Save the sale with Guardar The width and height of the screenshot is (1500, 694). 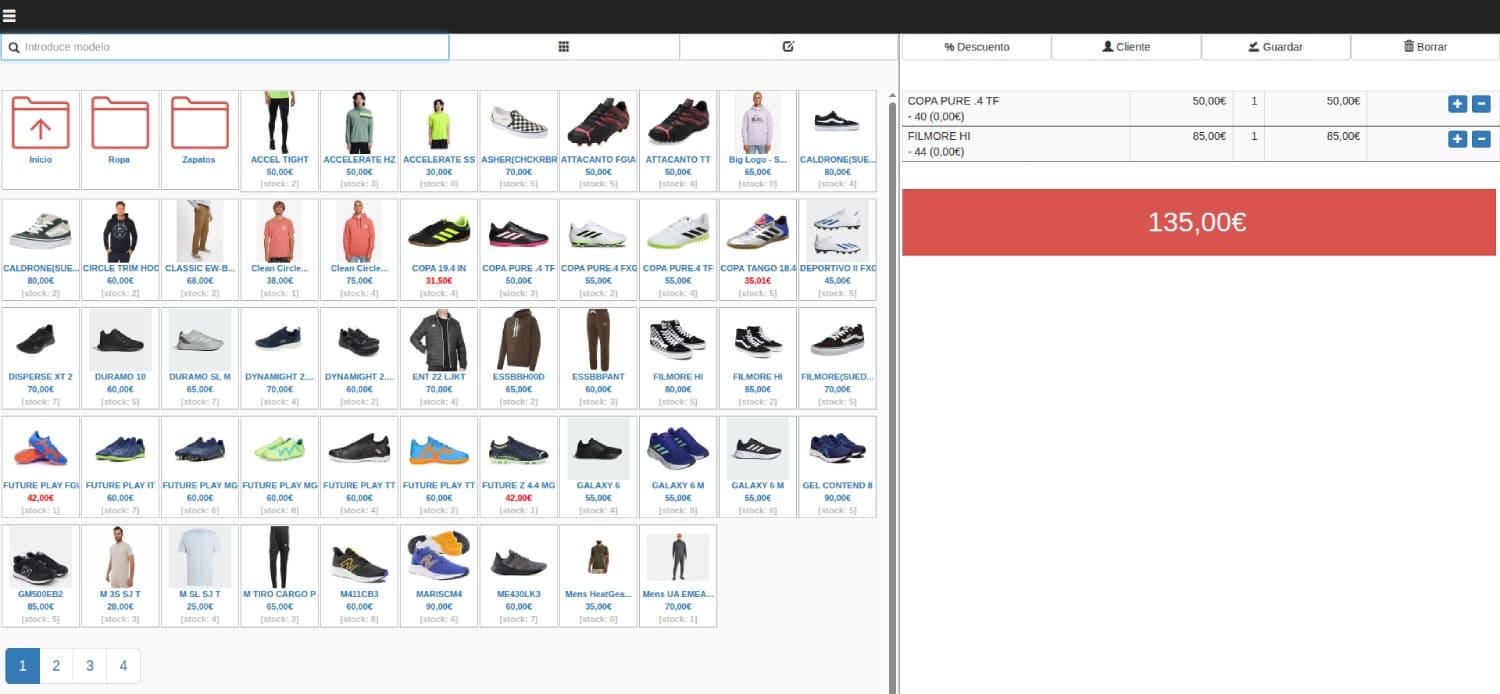[x=1275, y=47]
